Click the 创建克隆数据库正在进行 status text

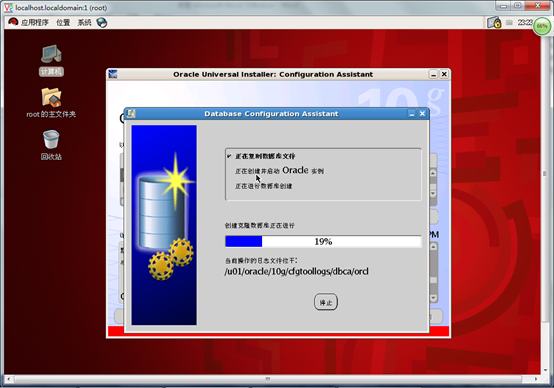tap(259, 225)
